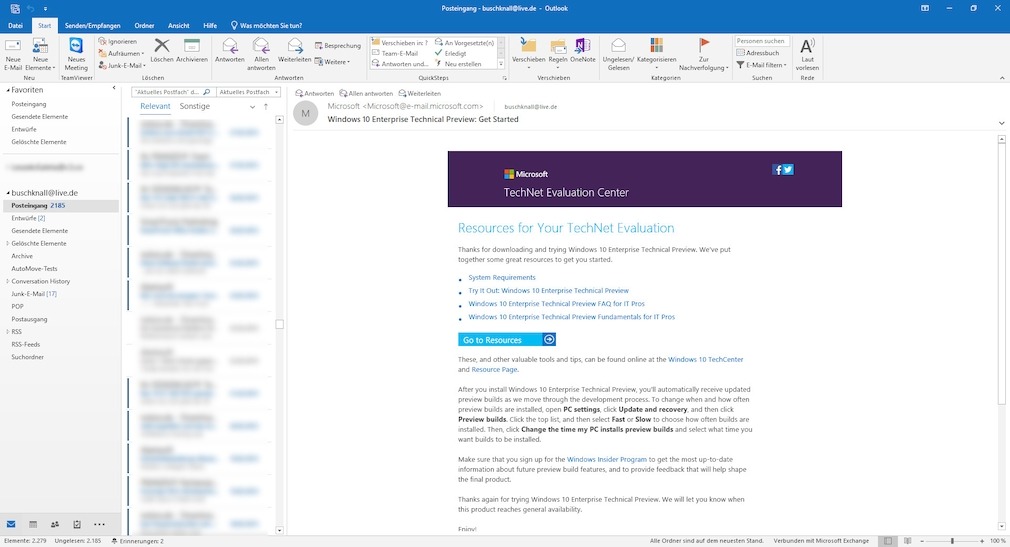This screenshot has height=547, width=1010.
Task: Expand the Conversation History folder
Action: coord(7,281)
